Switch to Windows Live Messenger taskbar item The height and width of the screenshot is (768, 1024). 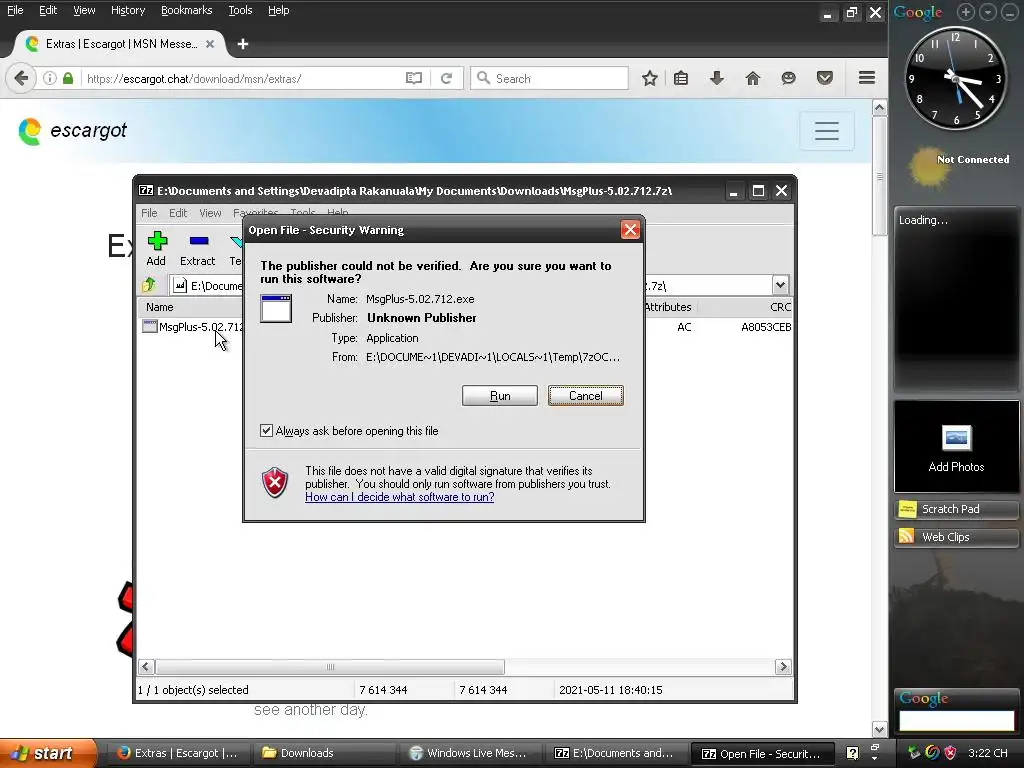click(469, 753)
